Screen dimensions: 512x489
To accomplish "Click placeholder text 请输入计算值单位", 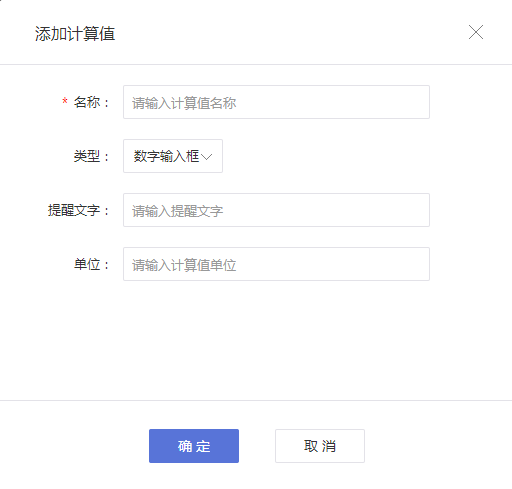I will coord(184,265).
